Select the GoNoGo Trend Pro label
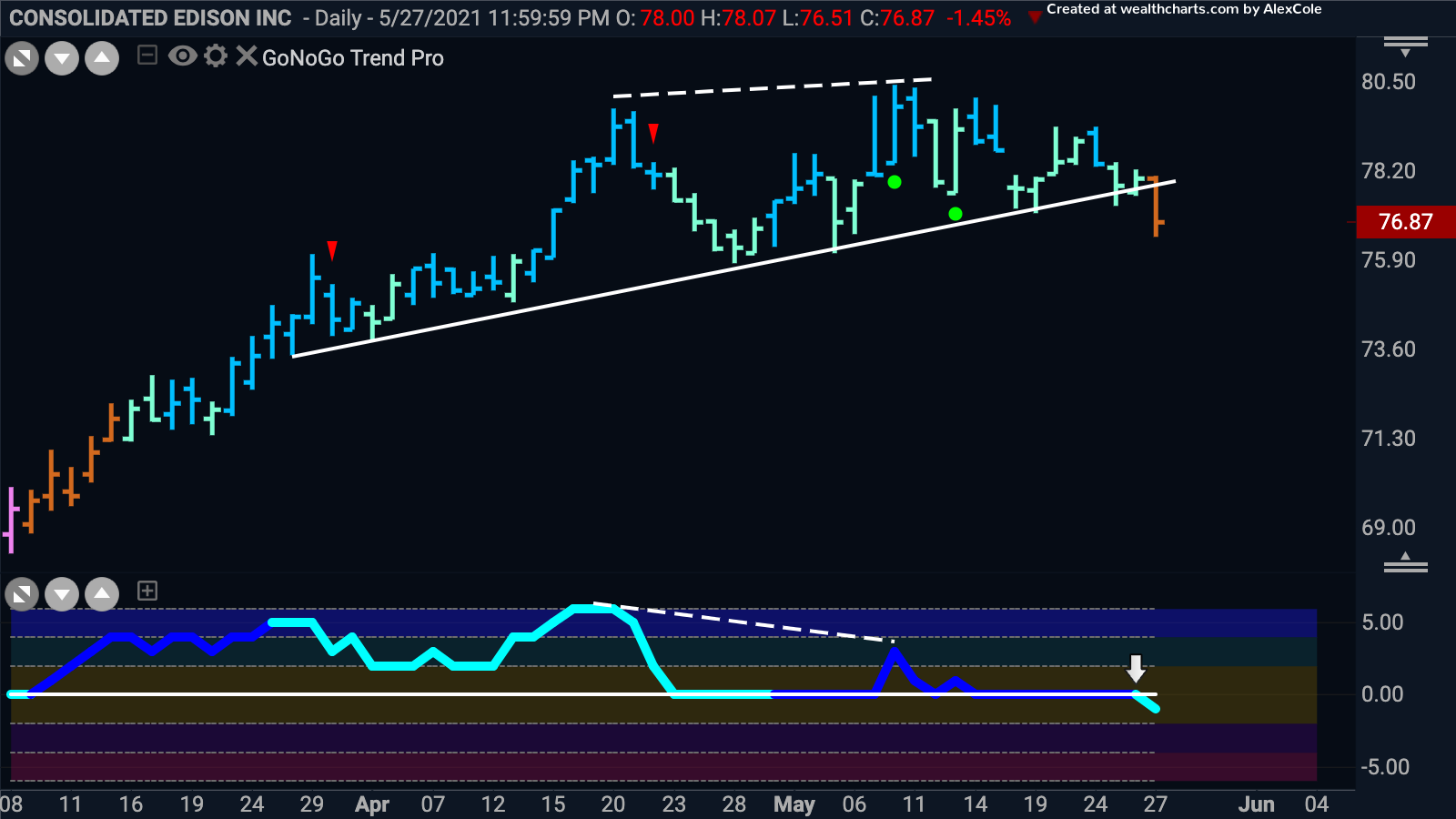1456x819 pixels. (x=353, y=58)
